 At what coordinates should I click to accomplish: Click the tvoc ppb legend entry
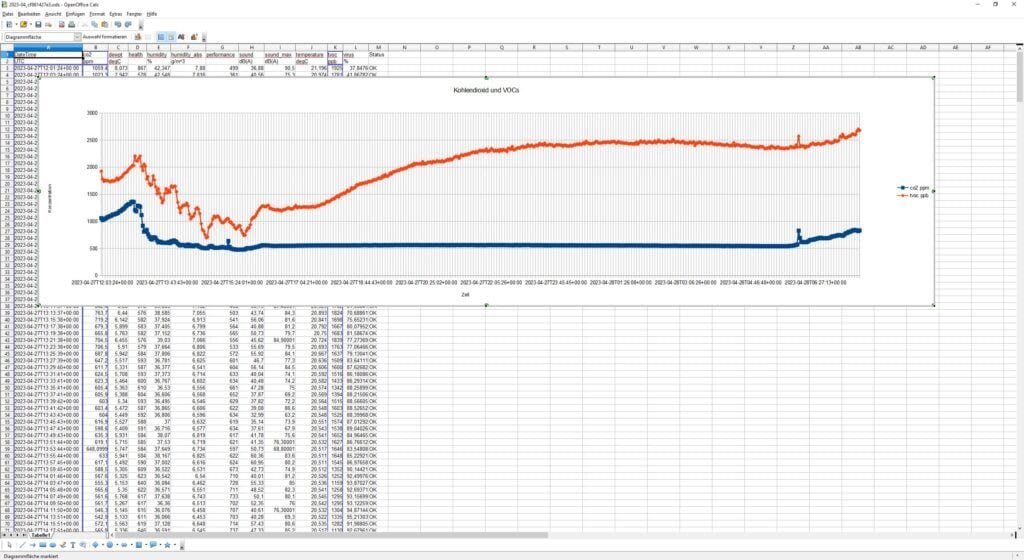coord(914,195)
